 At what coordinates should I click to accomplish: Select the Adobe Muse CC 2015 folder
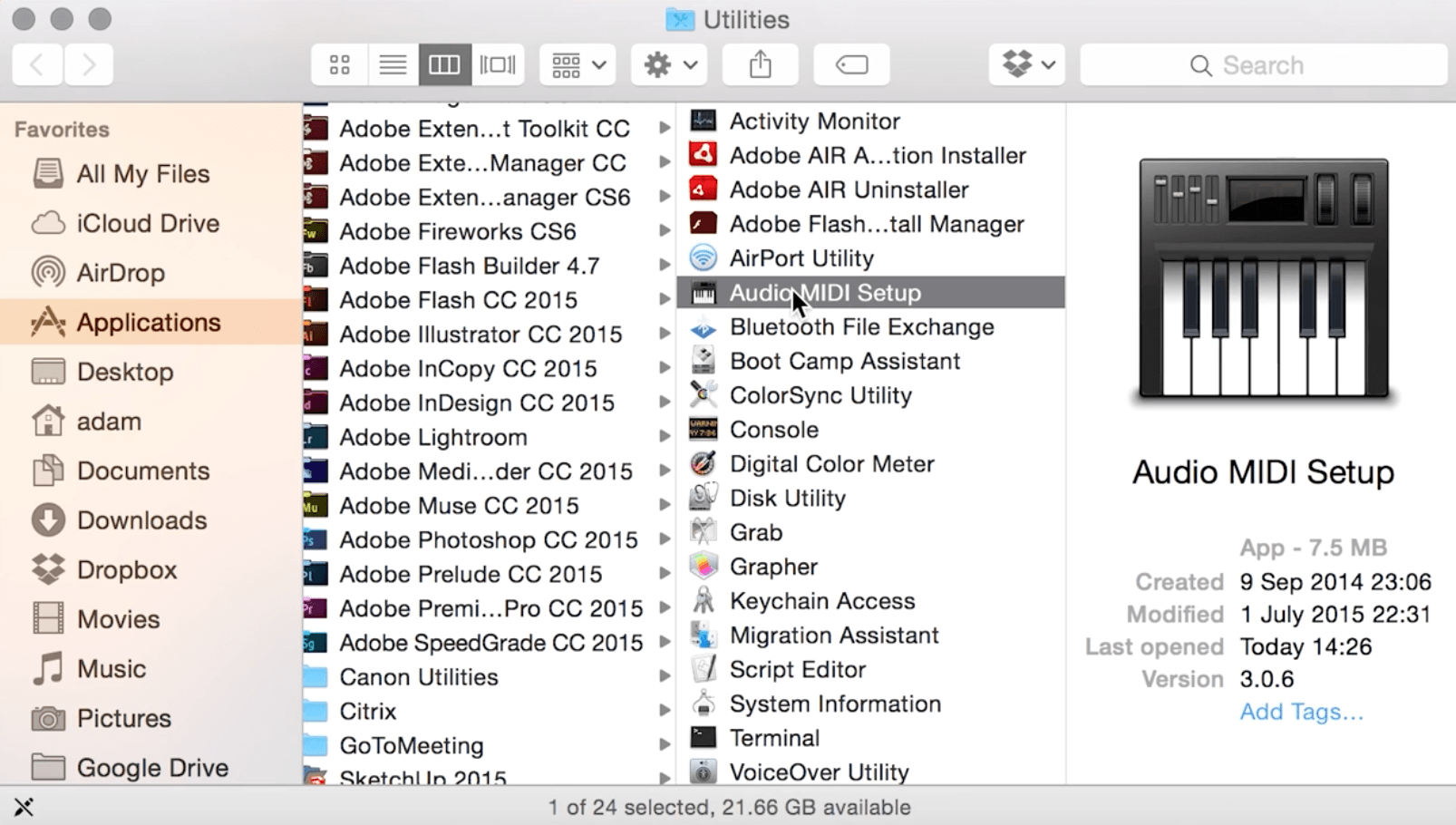[x=490, y=505]
